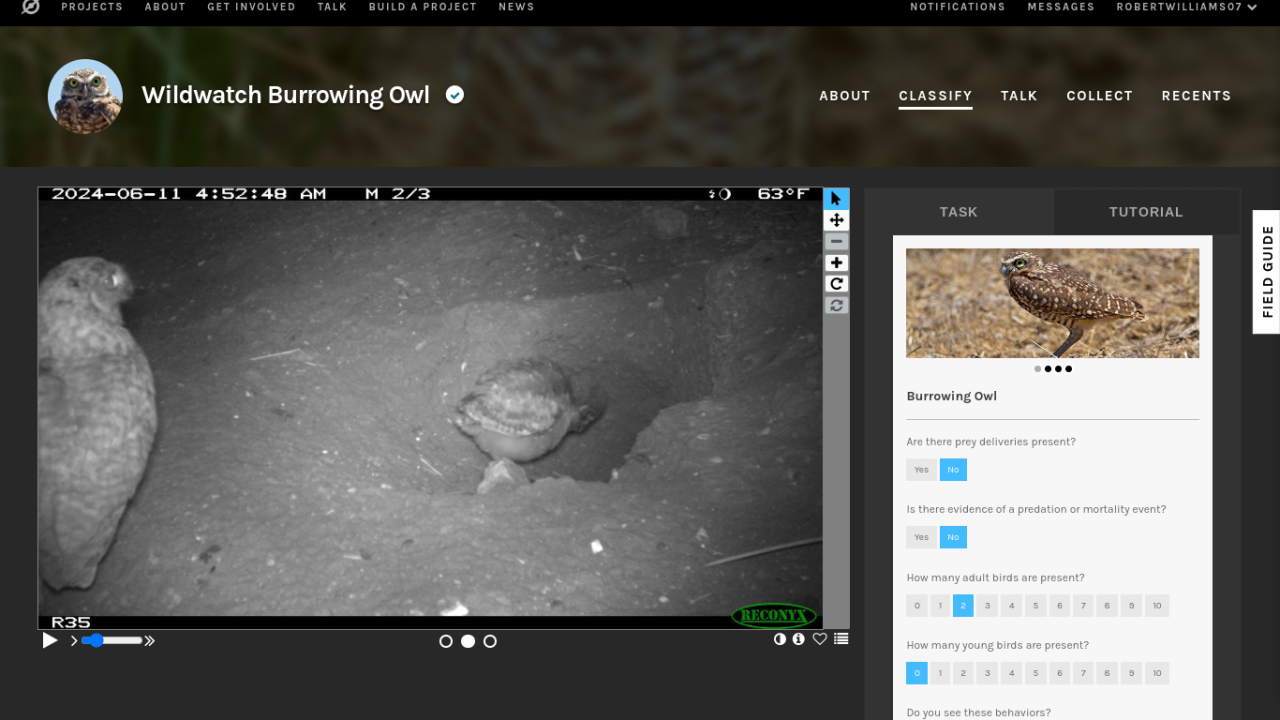The width and height of the screenshot is (1280, 720).
Task: Click the verified project checkmark badge
Action: pyautogui.click(x=455, y=95)
